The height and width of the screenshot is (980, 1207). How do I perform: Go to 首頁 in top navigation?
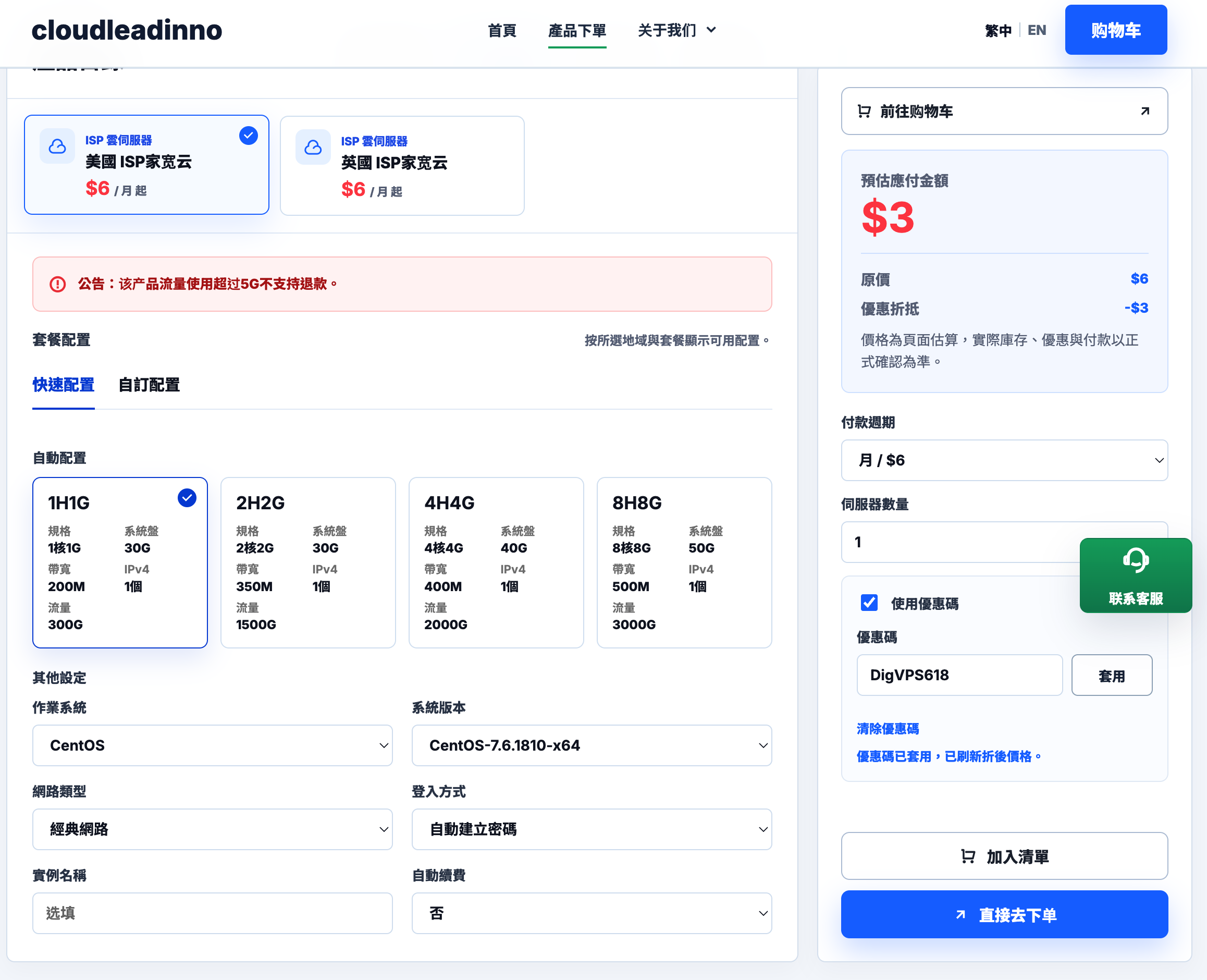[502, 30]
